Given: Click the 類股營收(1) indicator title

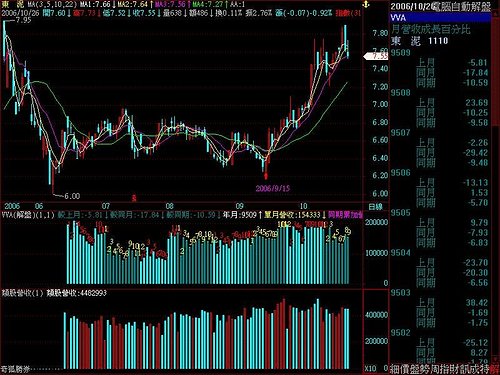Looking at the screenshot, I should [x=23, y=293].
